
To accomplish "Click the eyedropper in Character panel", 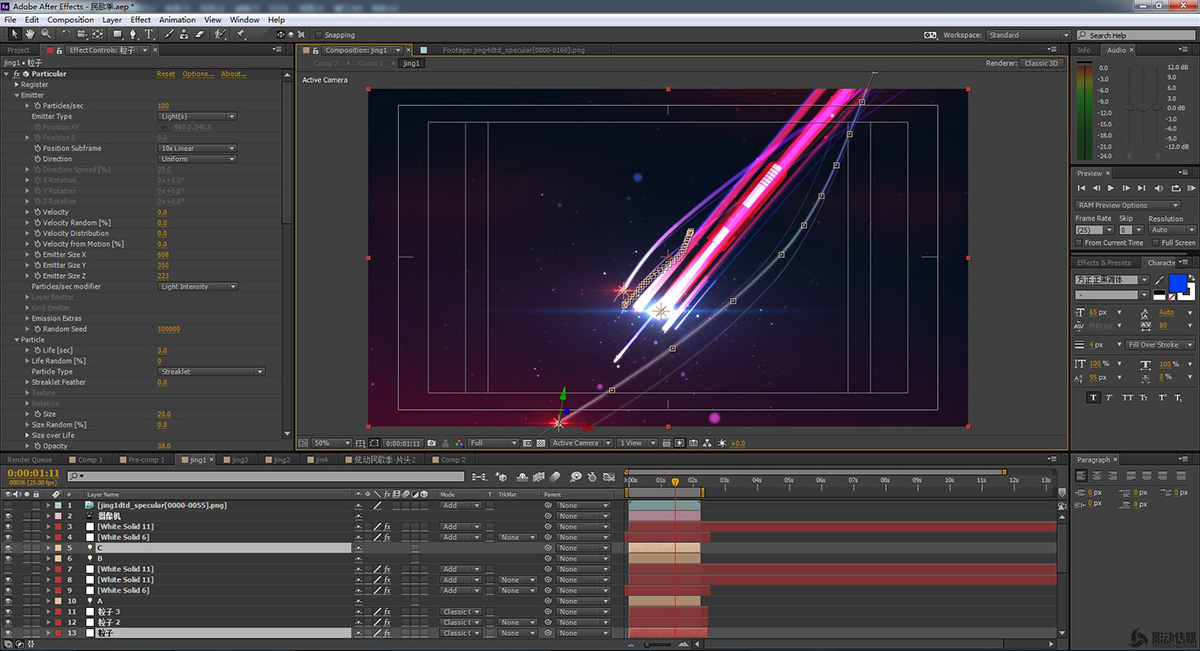I will [1159, 280].
